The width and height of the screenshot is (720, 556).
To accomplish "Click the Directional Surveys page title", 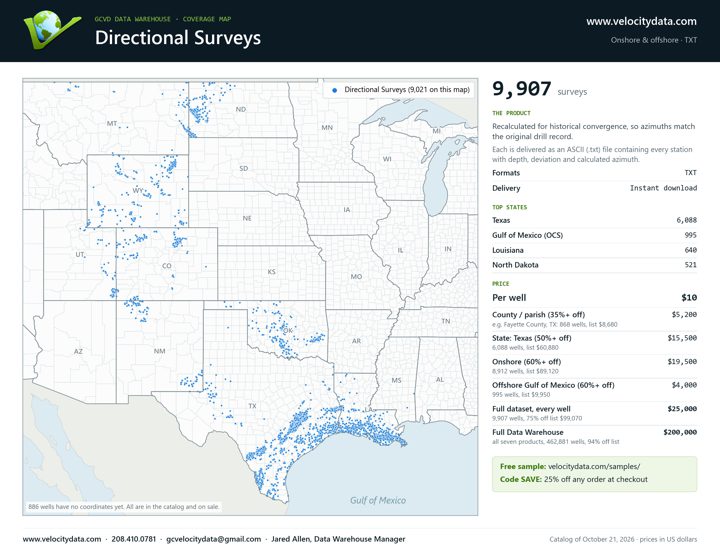I will [x=178, y=38].
